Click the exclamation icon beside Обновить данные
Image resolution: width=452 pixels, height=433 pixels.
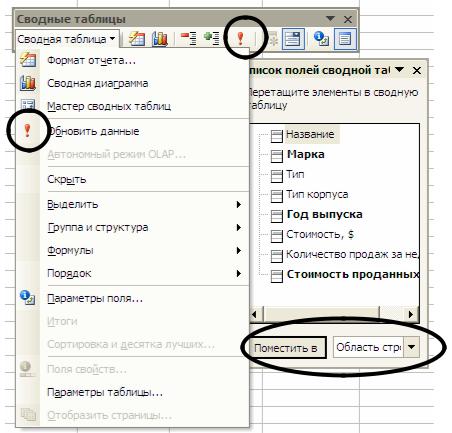coord(27,131)
